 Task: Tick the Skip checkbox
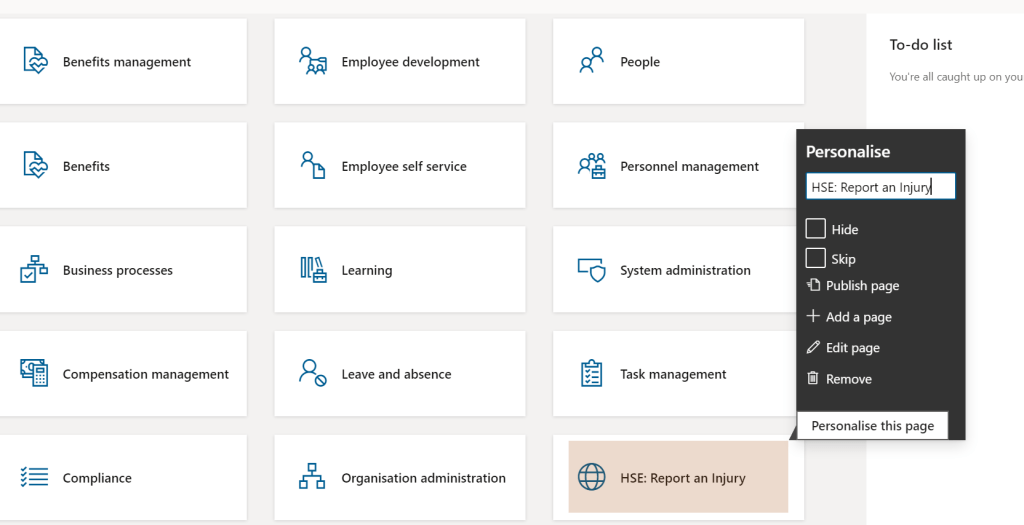tap(815, 258)
